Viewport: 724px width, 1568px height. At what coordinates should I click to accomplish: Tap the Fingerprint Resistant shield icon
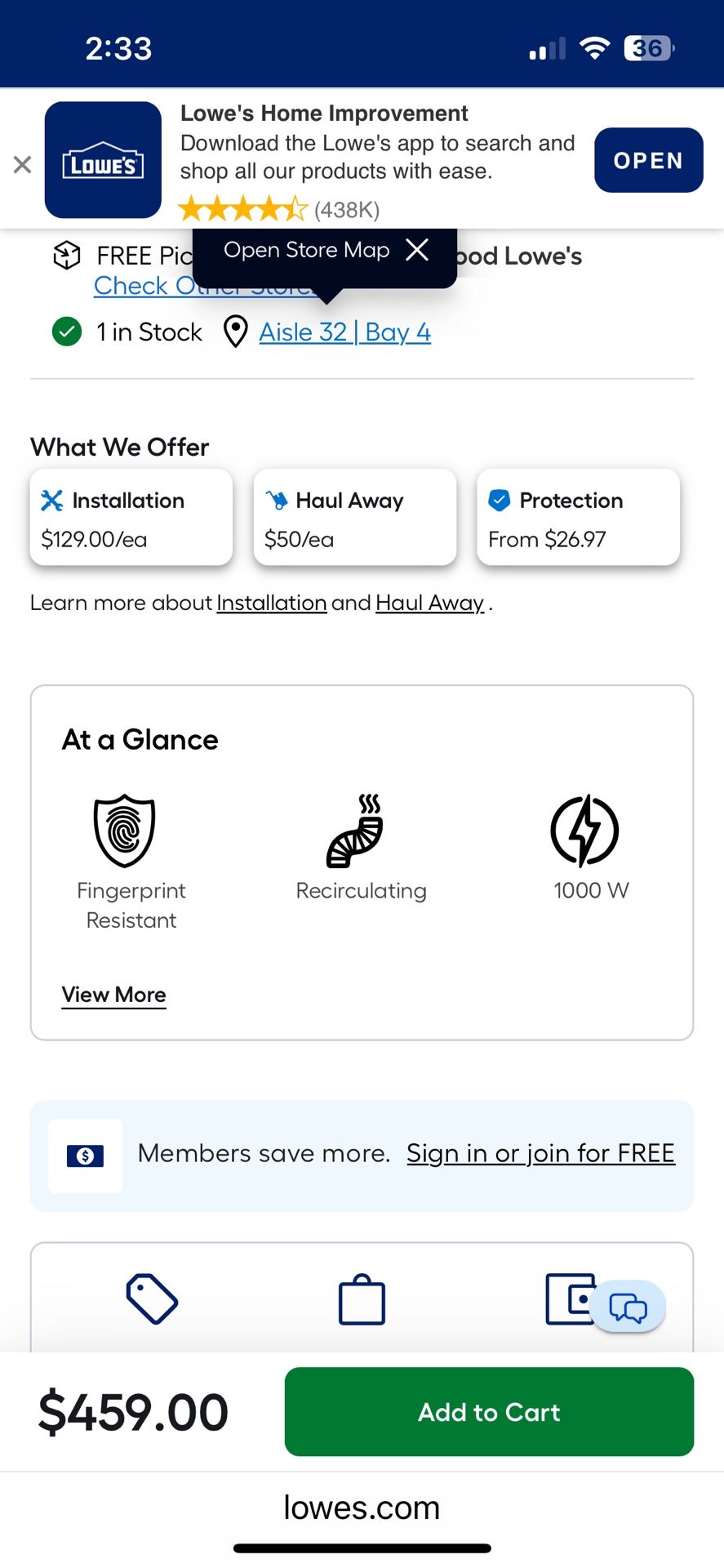(x=124, y=831)
